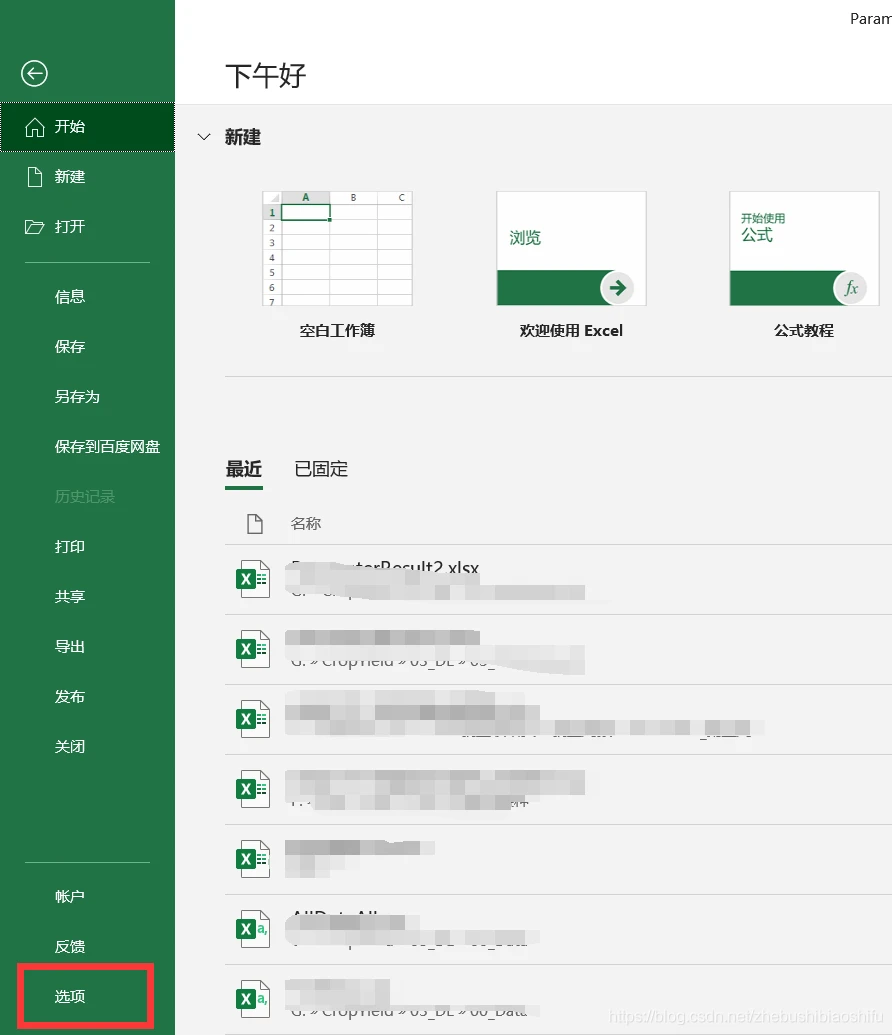The width and height of the screenshot is (892, 1035).
Task: Click the fx icon on formula template
Action: (x=850, y=288)
